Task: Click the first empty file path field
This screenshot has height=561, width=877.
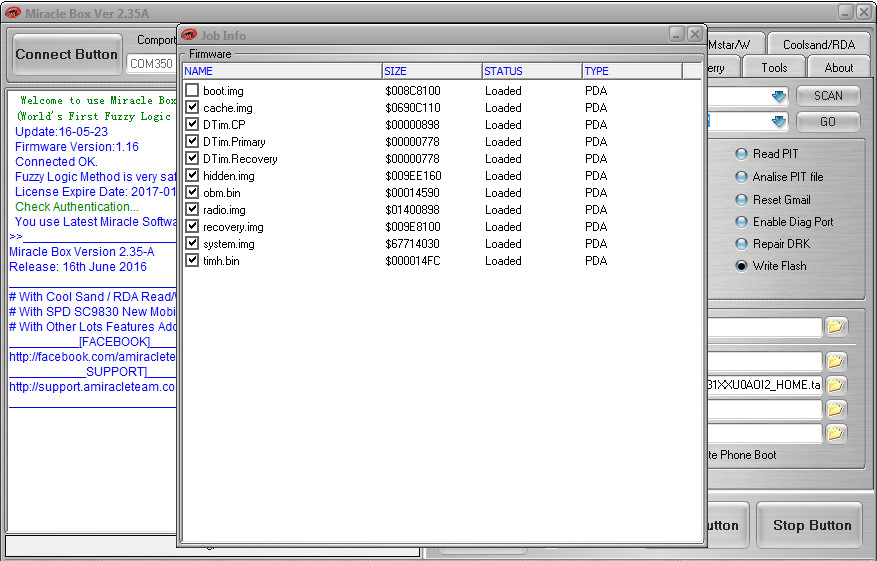Action: click(765, 327)
